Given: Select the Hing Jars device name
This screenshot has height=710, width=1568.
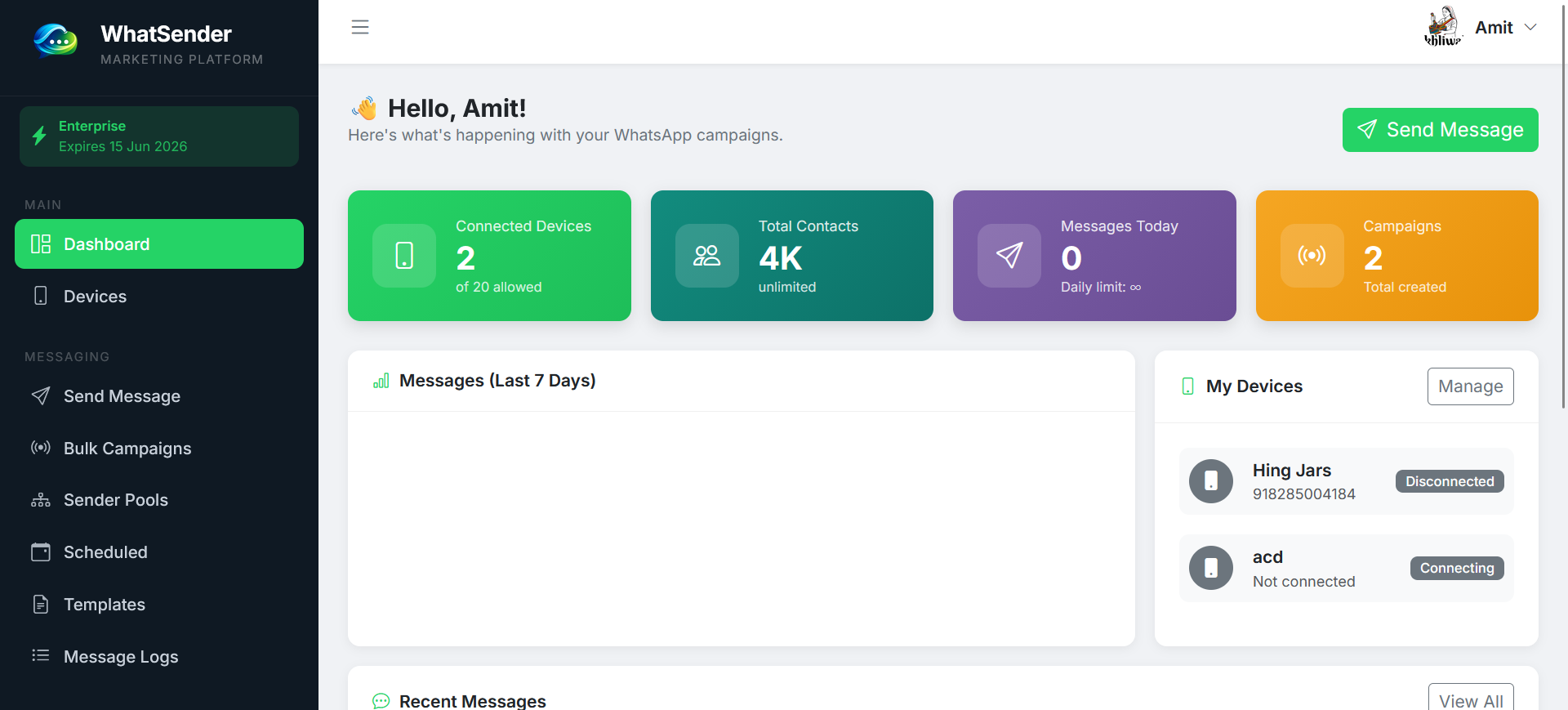Looking at the screenshot, I should point(1292,471).
